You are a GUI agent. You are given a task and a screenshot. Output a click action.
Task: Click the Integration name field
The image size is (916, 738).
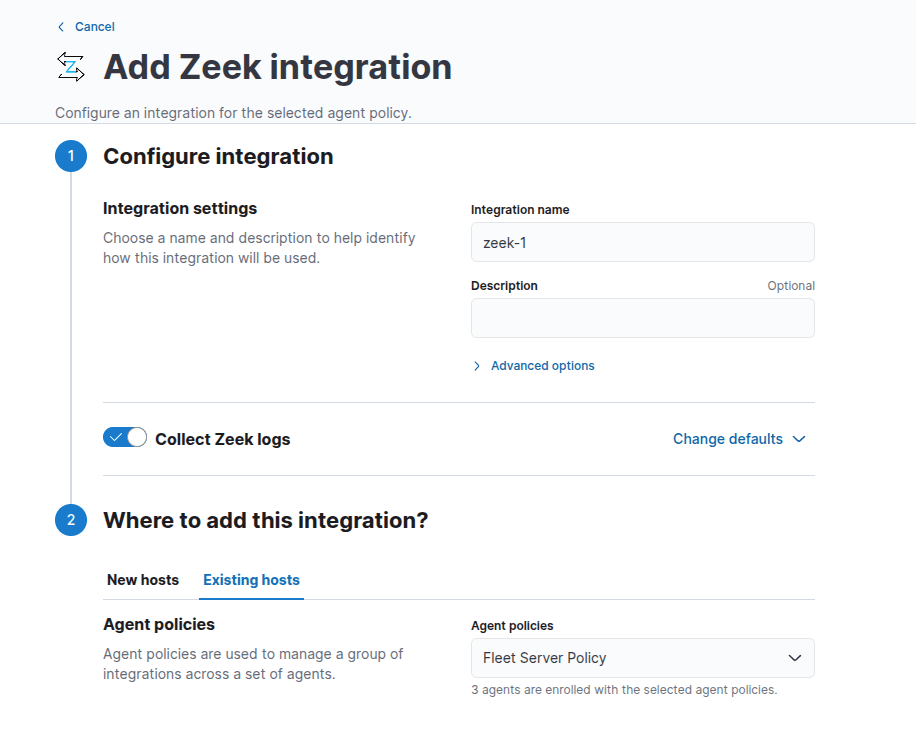click(x=642, y=242)
